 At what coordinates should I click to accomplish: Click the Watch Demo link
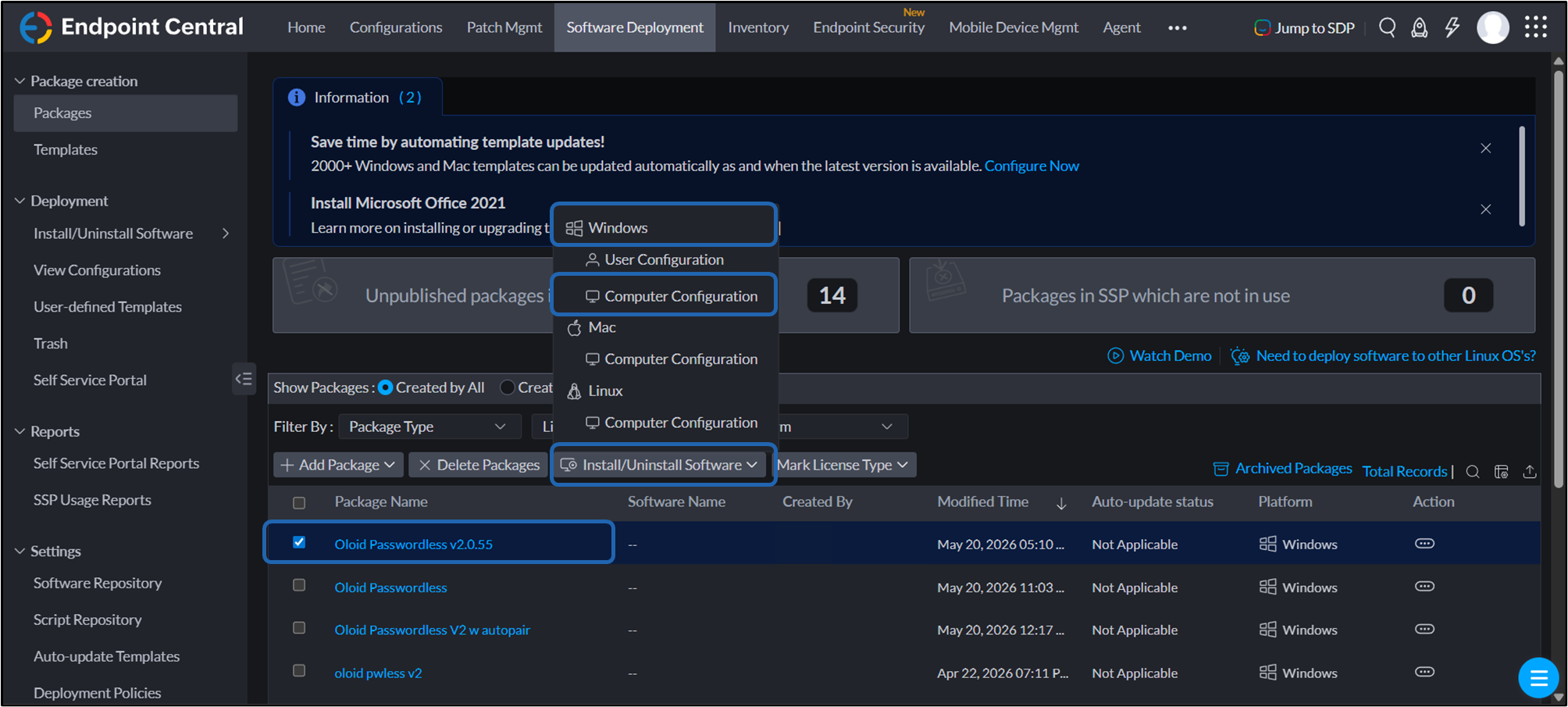(x=1160, y=355)
